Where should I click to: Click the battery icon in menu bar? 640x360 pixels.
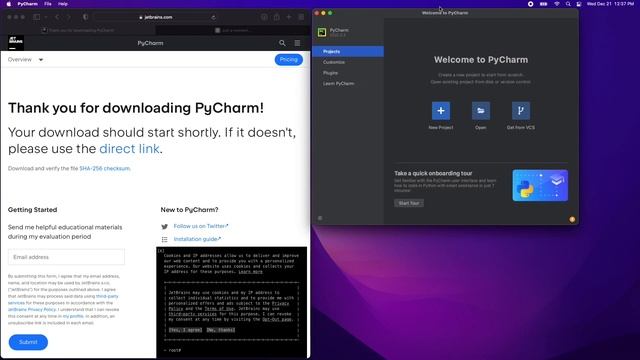[x=544, y=4]
